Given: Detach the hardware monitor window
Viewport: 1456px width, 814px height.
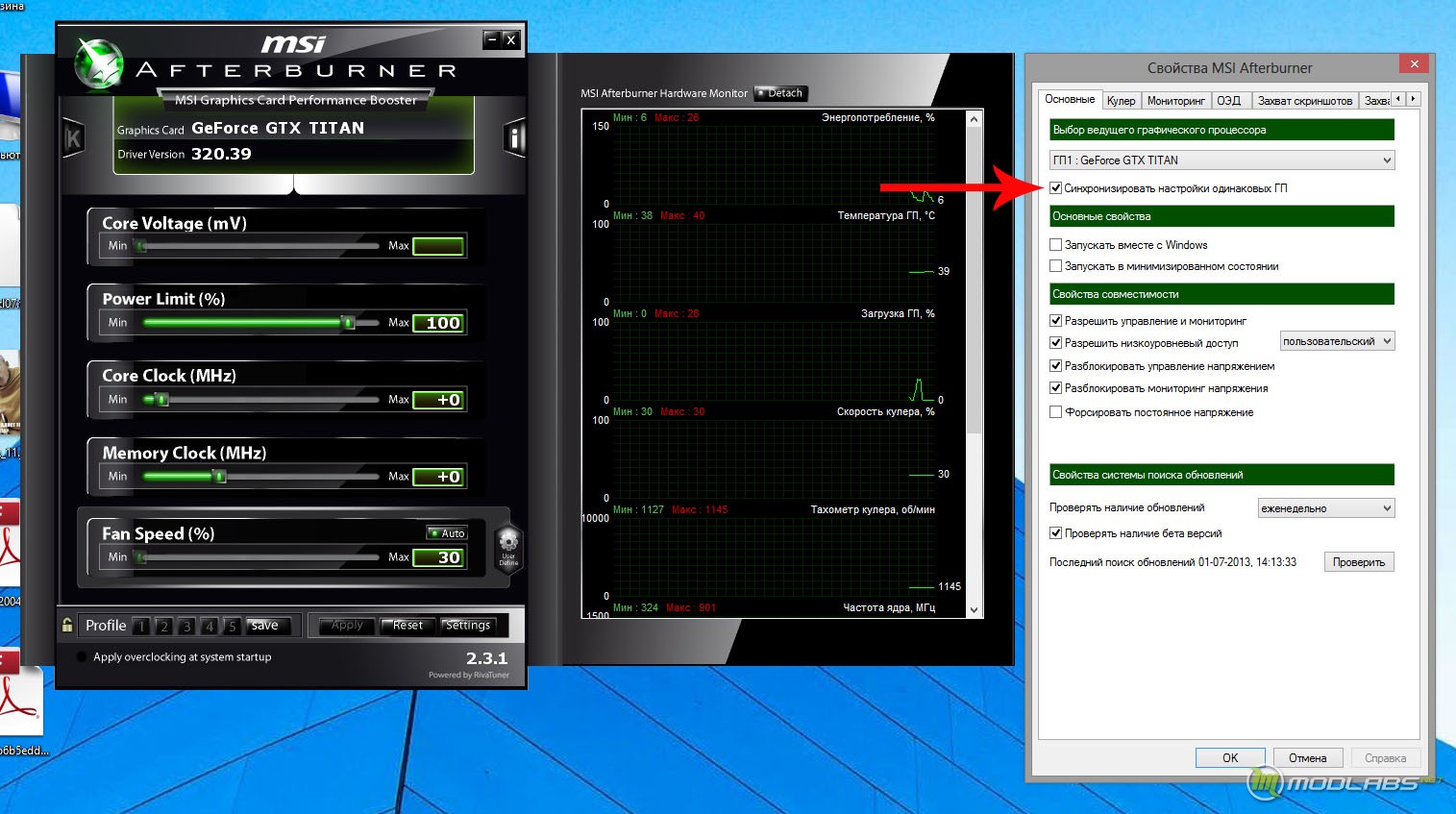Looking at the screenshot, I should point(780,93).
